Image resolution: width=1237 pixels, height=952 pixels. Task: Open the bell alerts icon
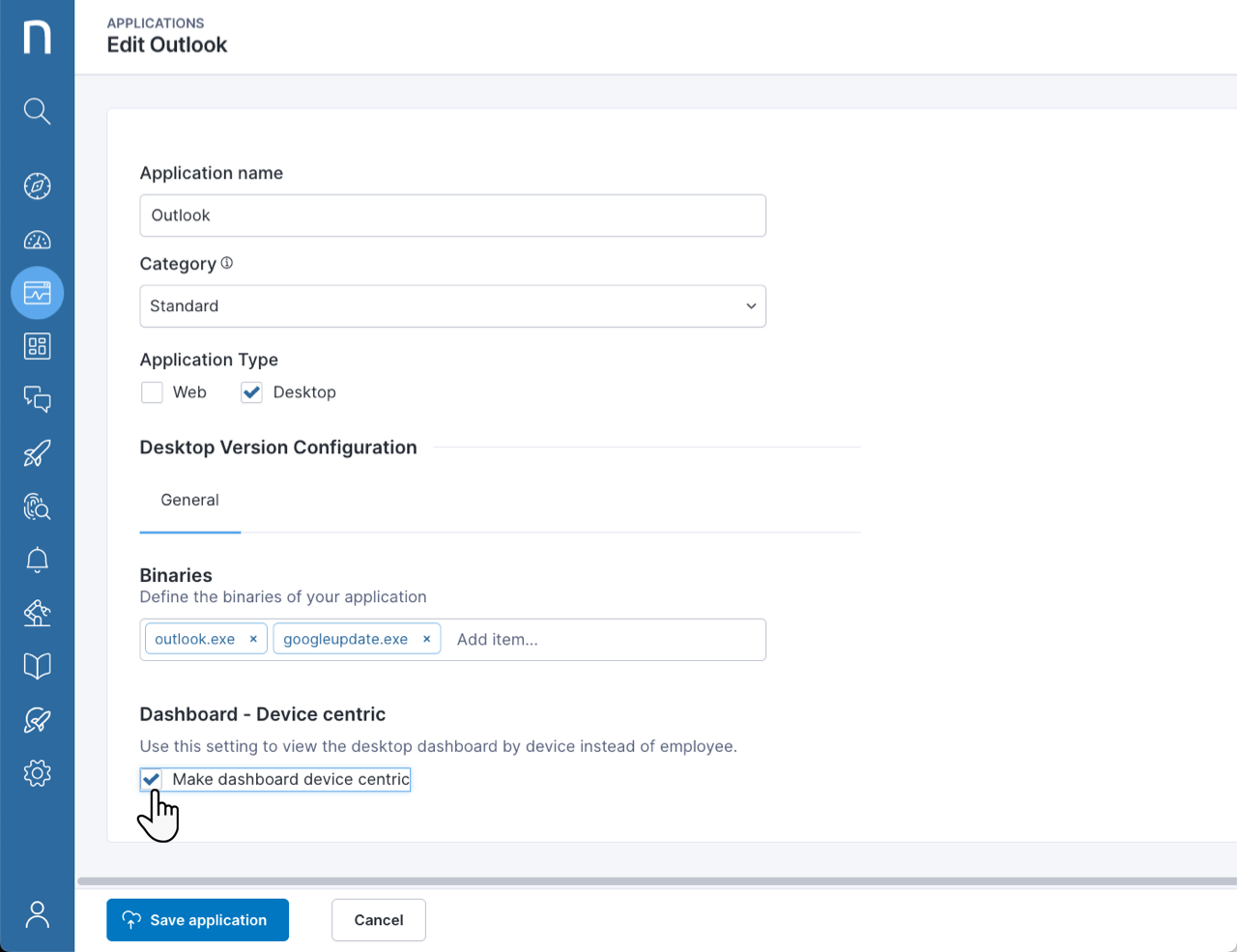click(37, 560)
